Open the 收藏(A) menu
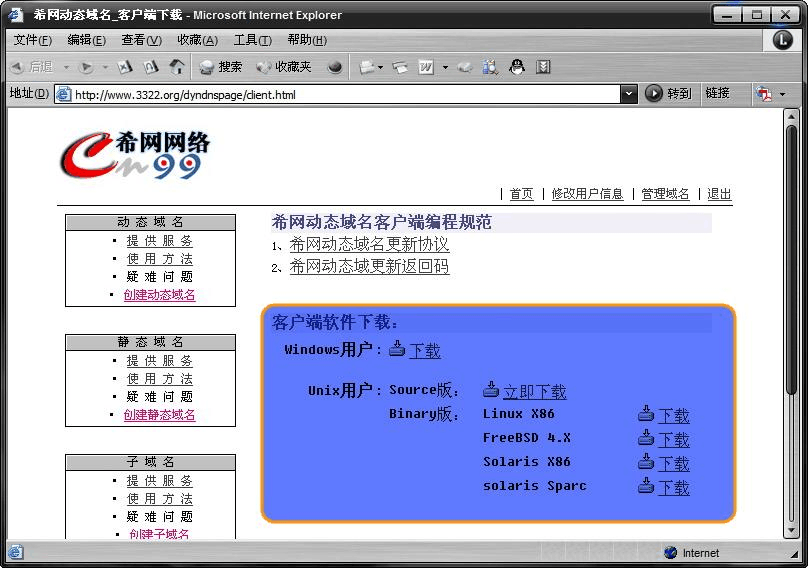 point(197,40)
